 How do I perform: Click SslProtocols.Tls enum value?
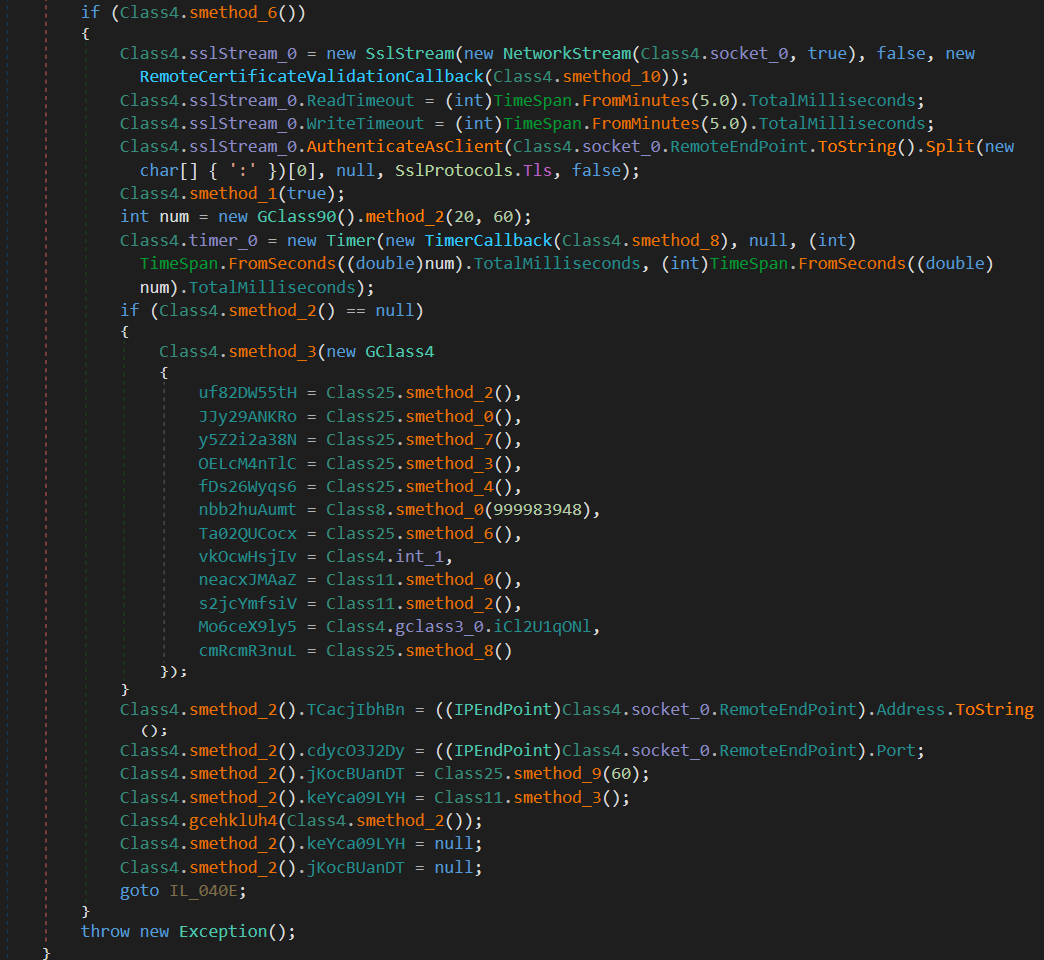[473, 170]
